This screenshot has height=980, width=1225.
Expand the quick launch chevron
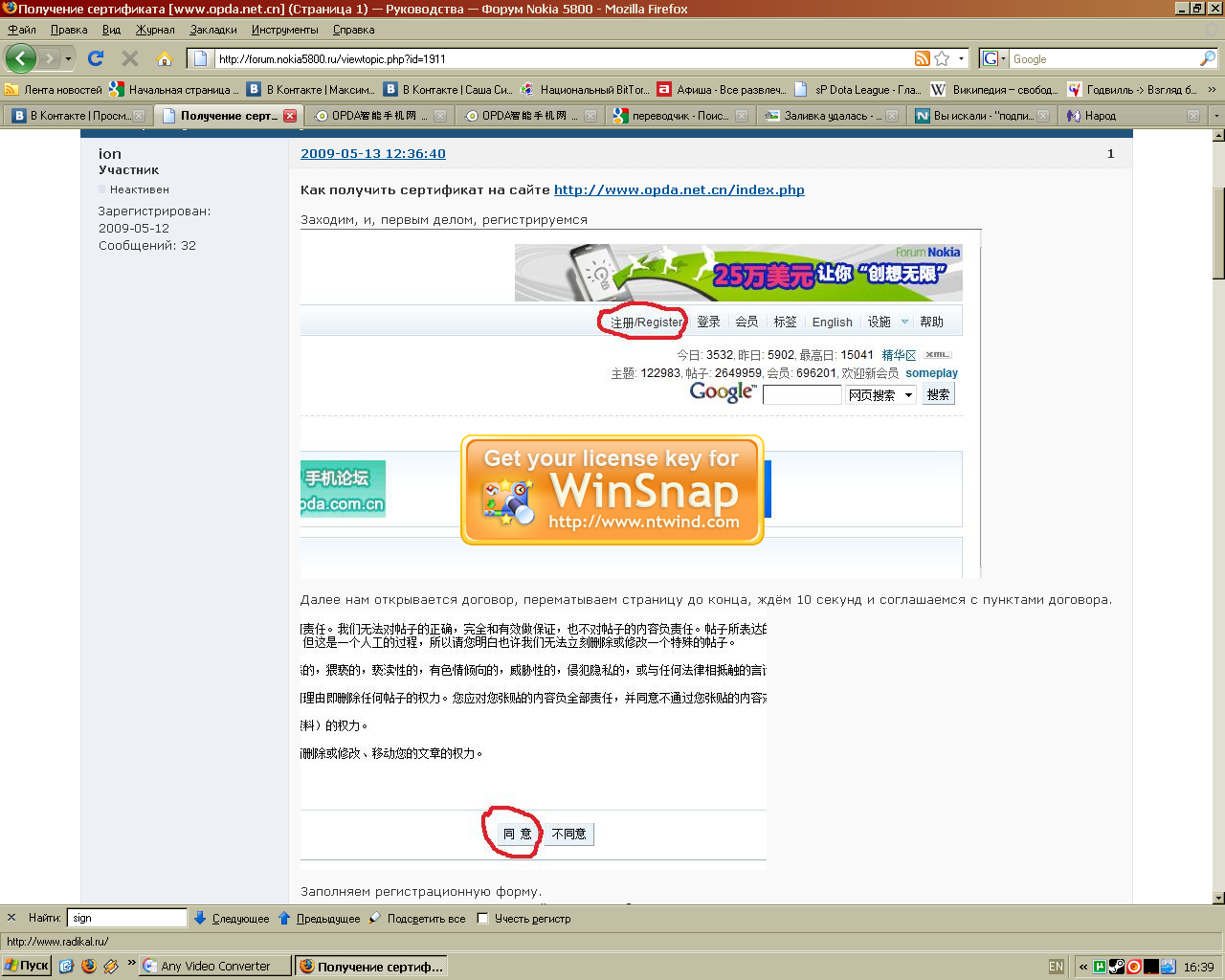pyautogui.click(x=131, y=962)
